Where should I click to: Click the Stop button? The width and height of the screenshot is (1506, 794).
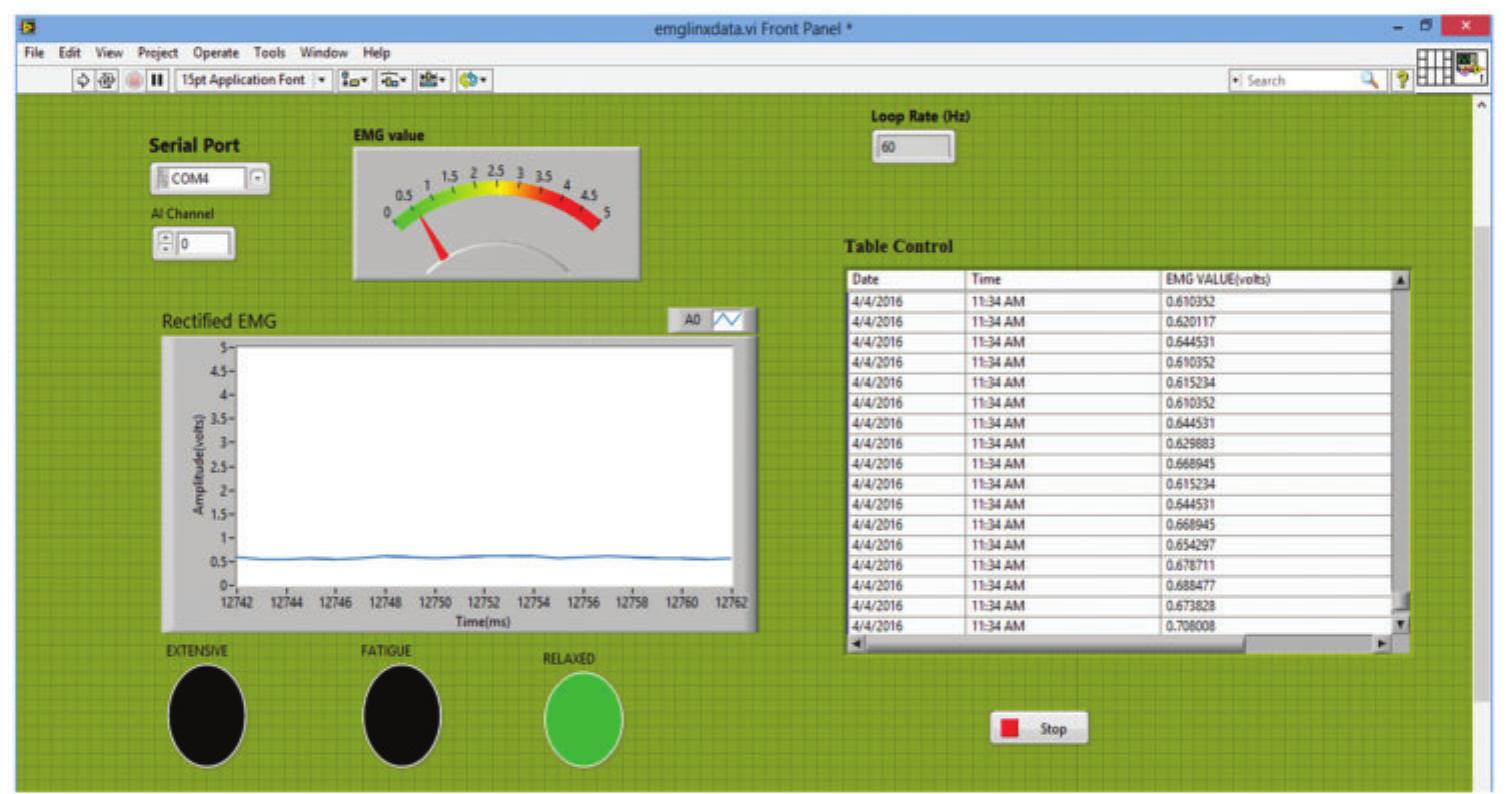coord(1038,729)
